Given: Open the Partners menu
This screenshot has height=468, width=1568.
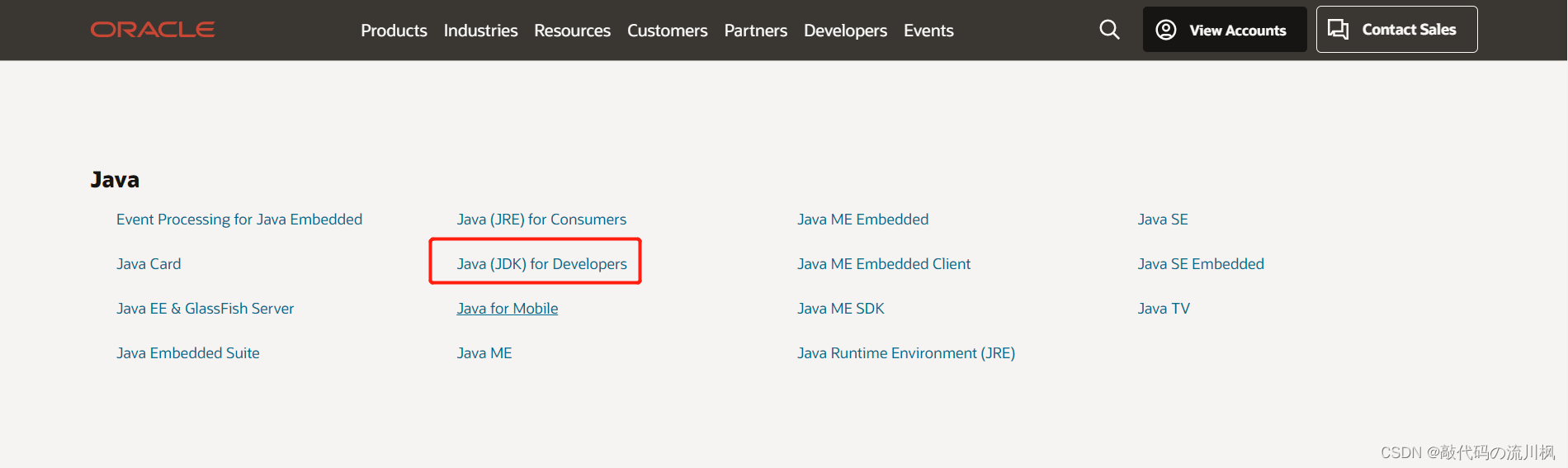Looking at the screenshot, I should tap(755, 31).
